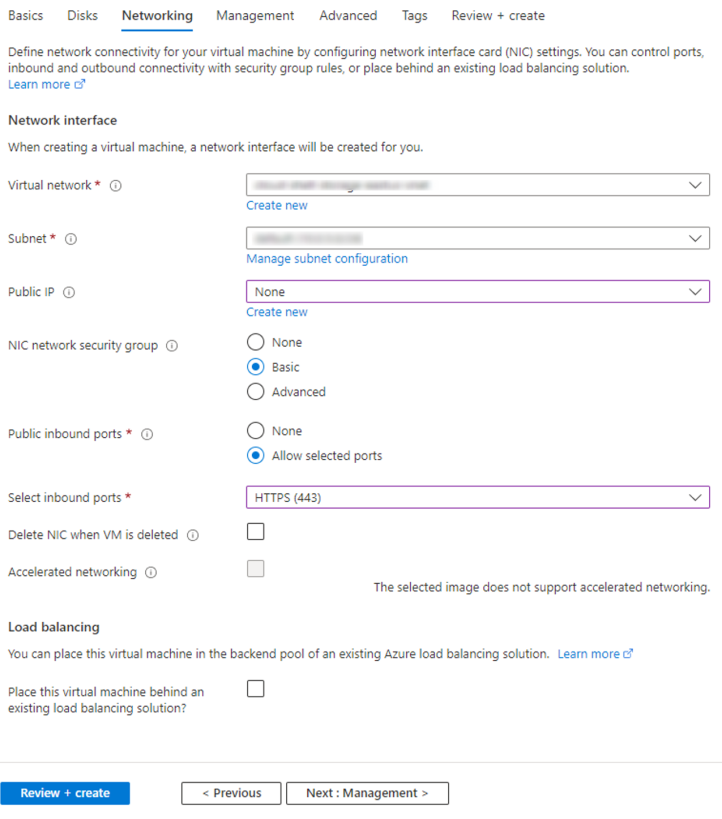This screenshot has width=722, height=819.
Task: Click Public inbound ports info icon
Action: click(x=147, y=435)
